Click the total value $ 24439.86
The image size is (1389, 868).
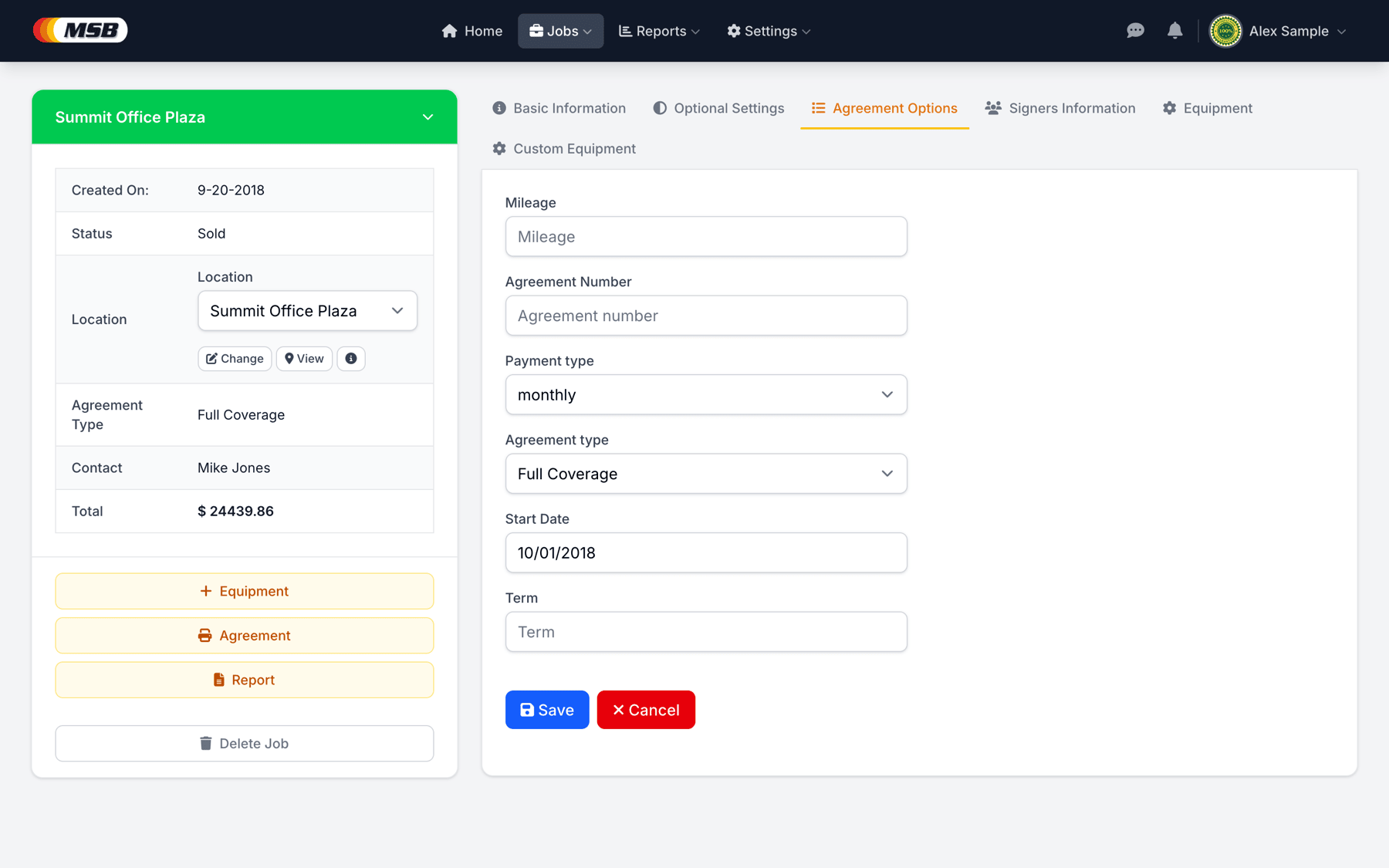pos(235,512)
